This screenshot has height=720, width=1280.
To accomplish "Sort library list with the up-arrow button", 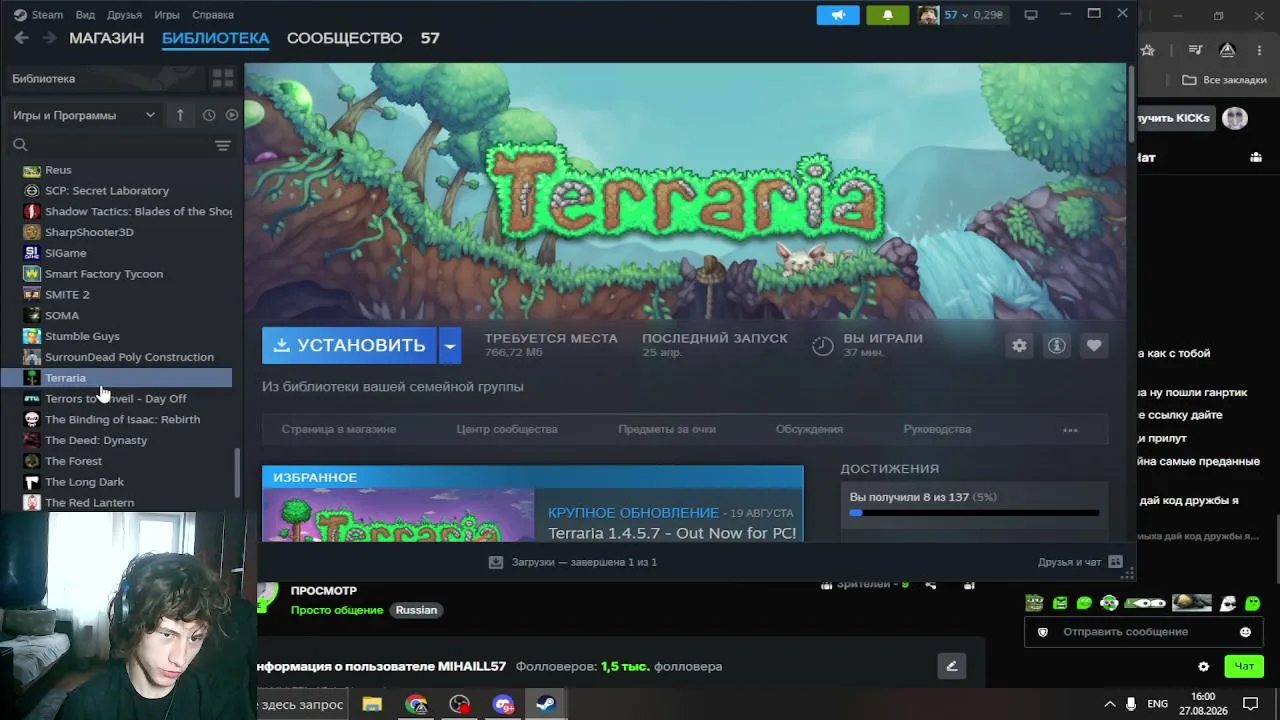I will (180, 115).
